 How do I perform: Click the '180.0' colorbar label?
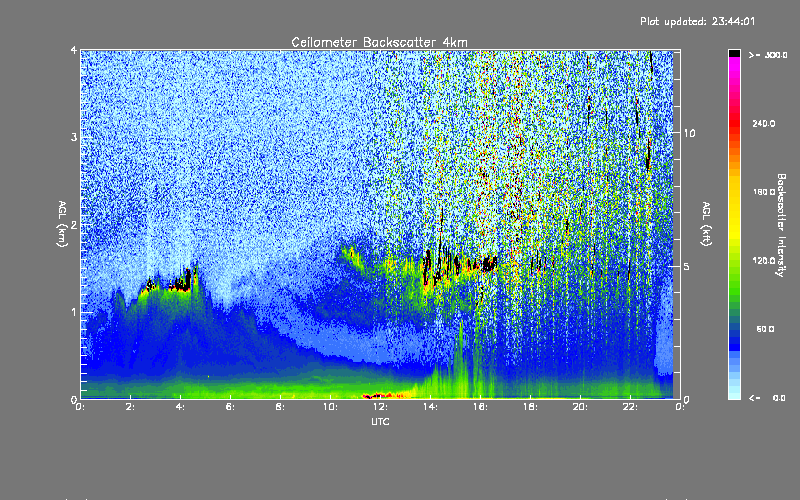click(x=764, y=192)
